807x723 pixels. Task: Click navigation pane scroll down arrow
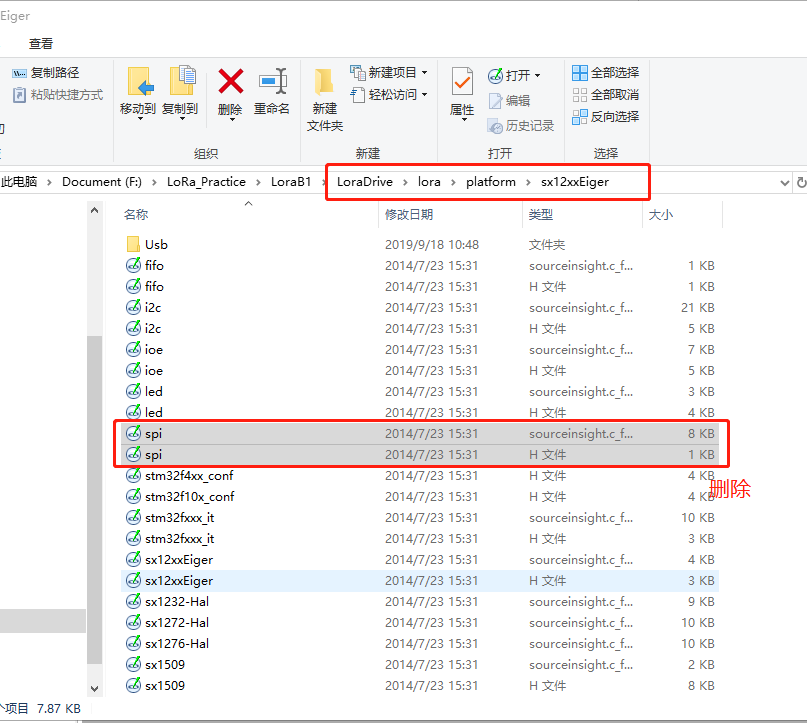pos(94,689)
